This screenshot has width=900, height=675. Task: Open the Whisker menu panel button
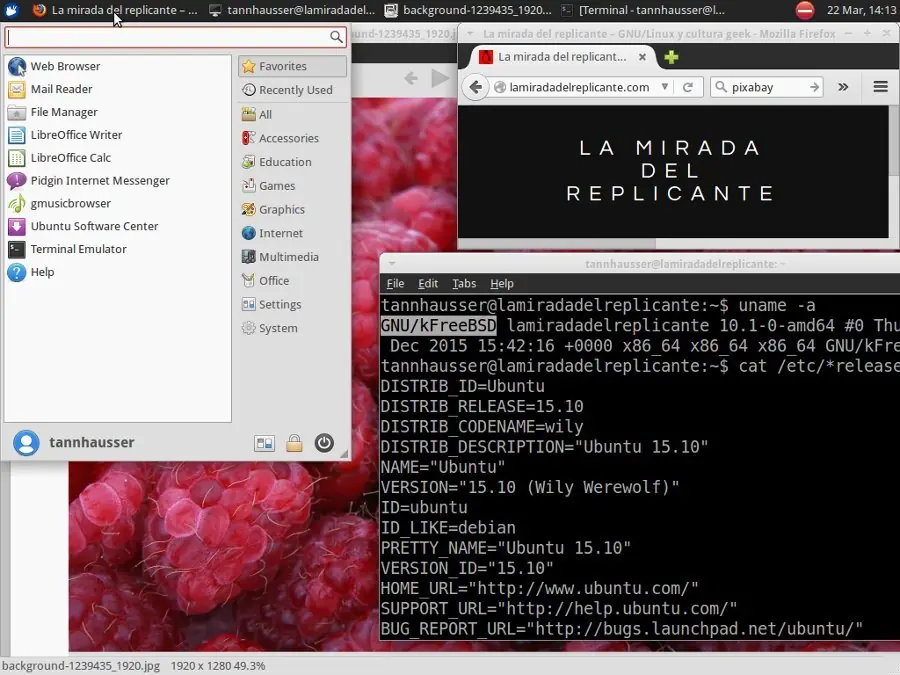11,10
